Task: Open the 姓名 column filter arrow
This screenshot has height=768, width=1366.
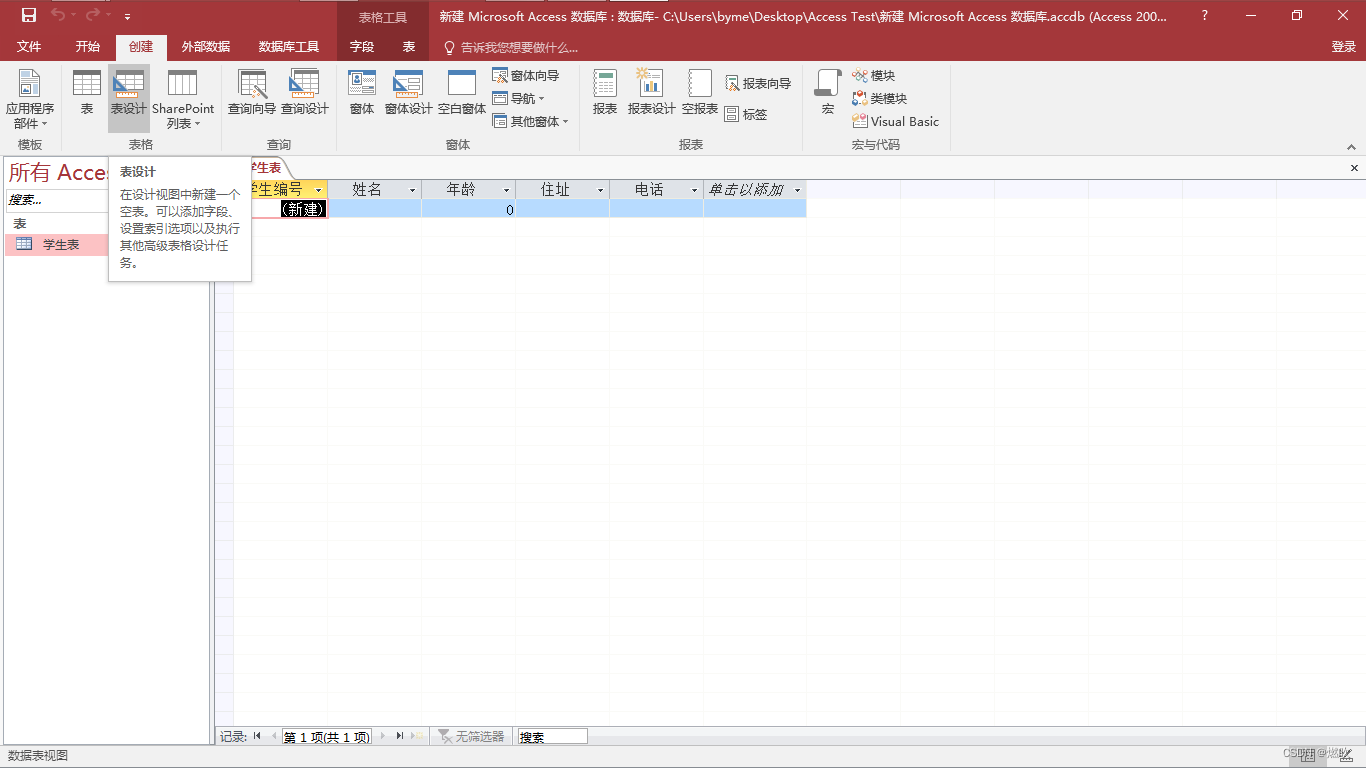Action: [x=412, y=190]
